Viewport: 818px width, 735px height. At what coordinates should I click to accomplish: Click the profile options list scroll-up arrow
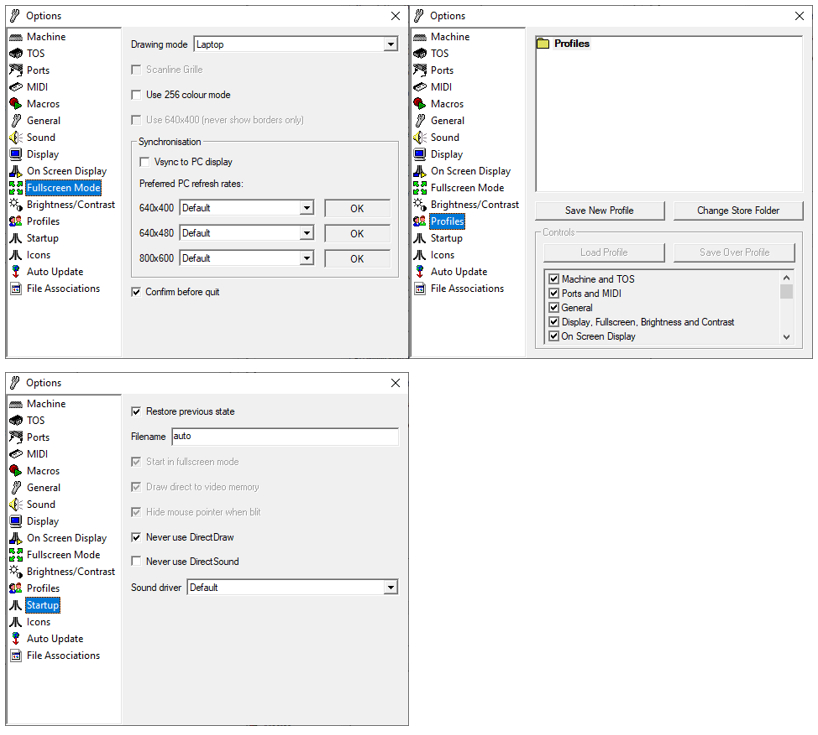pyautogui.click(x=787, y=278)
